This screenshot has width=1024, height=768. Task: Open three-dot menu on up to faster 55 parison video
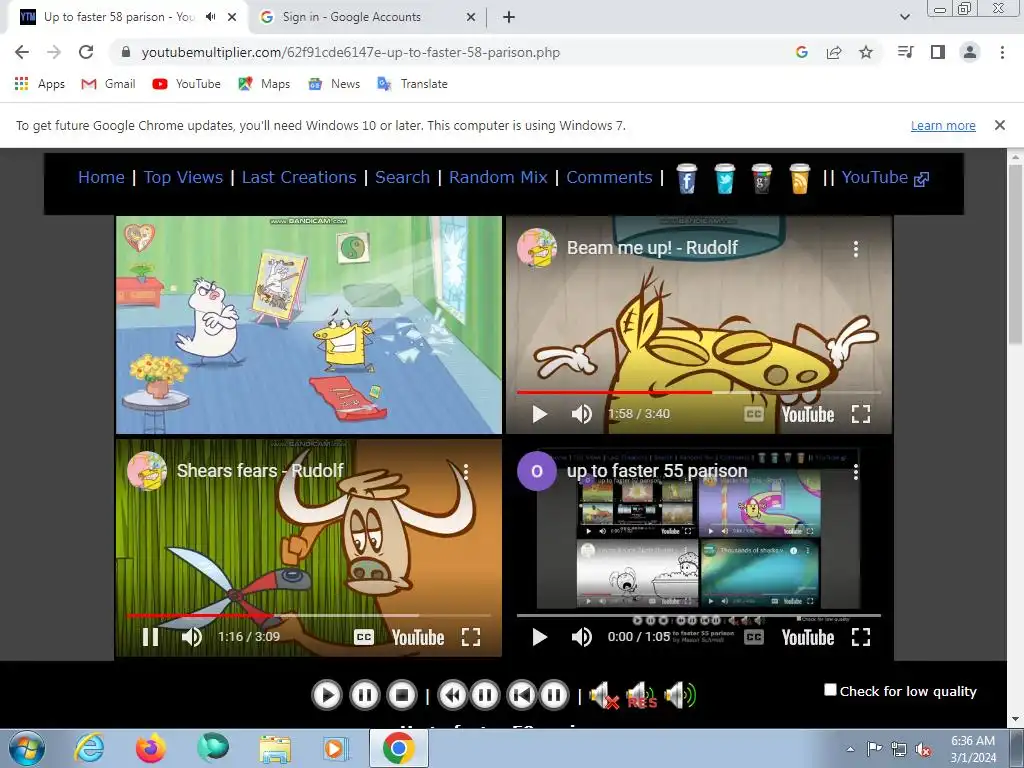856,472
